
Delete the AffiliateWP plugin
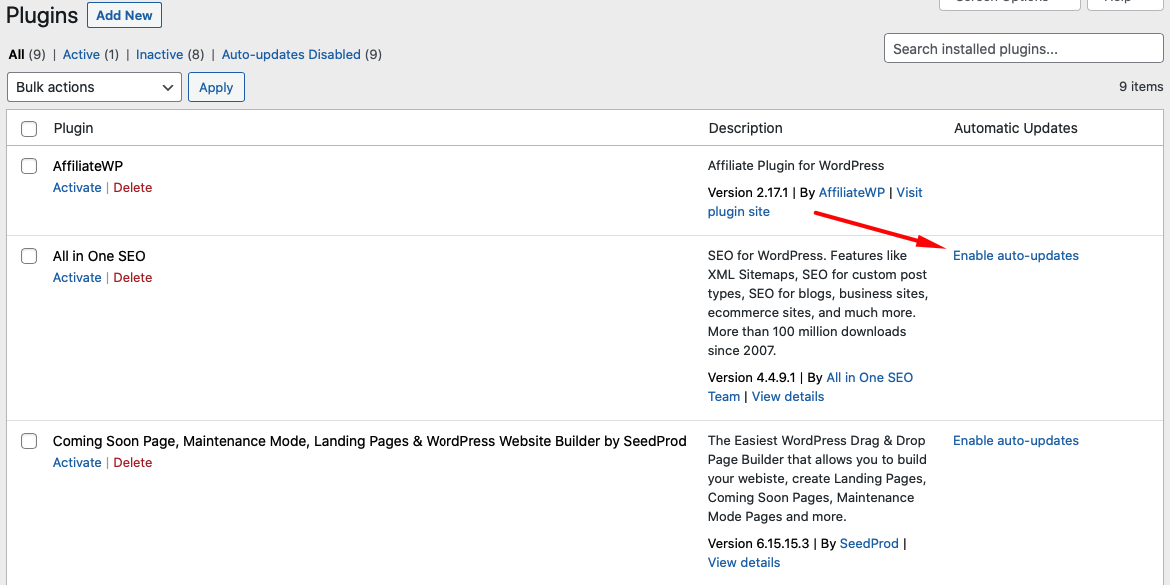[133, 187]
